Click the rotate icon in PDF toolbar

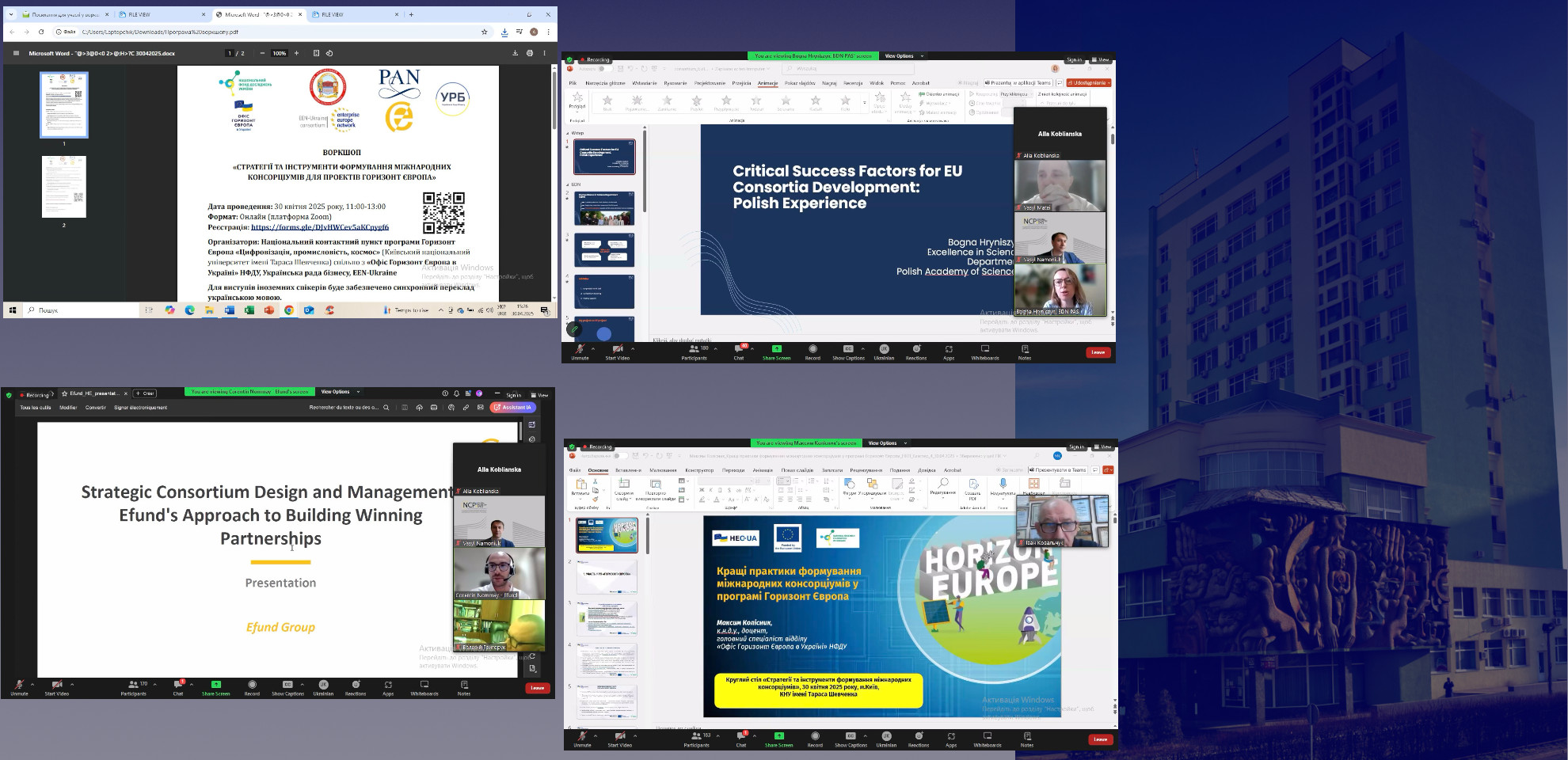(329, 53)
